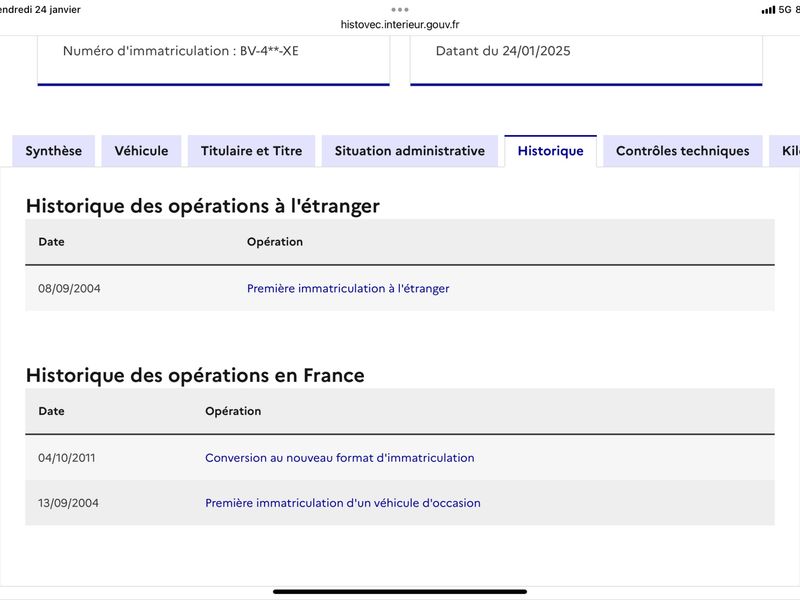Open Conversion au nouveau format d'immatriculation link
This screenshot has width=800, height=600.
(x=340, y=458)
